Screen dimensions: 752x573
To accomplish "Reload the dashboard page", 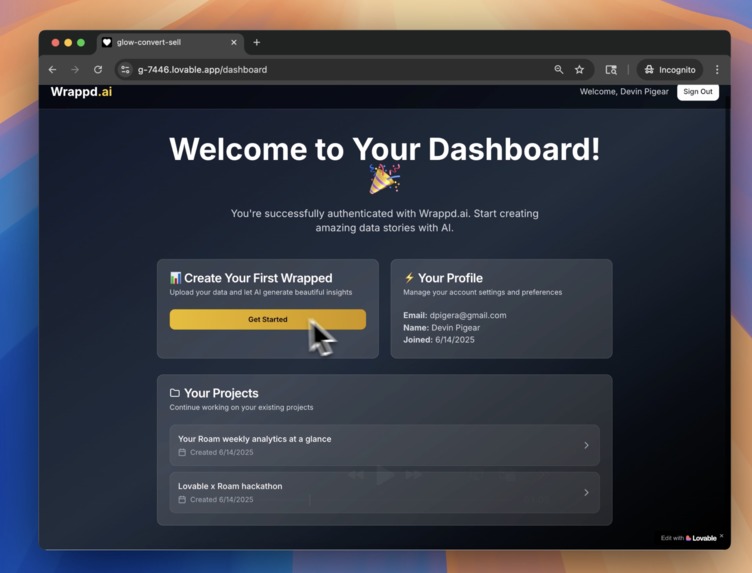I will 98,70.
